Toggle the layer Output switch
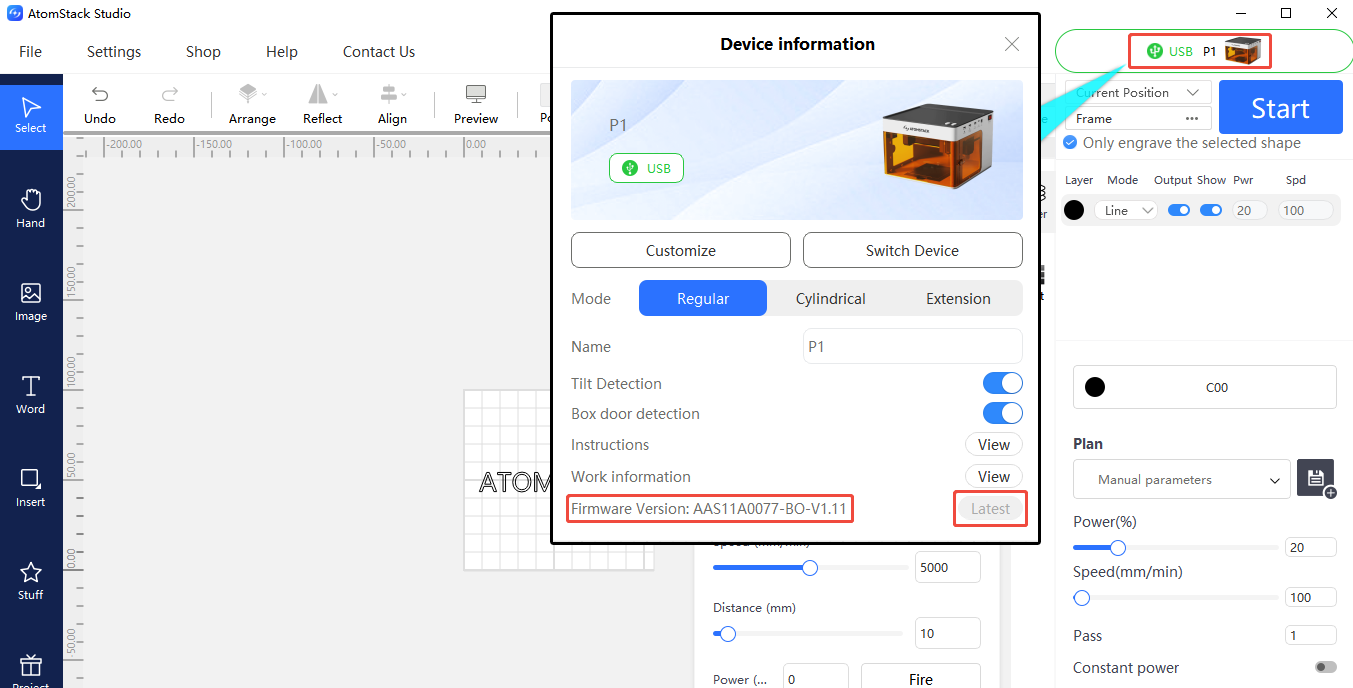This screenshot has width=1353, height=688. click(x=1179, y=210)
